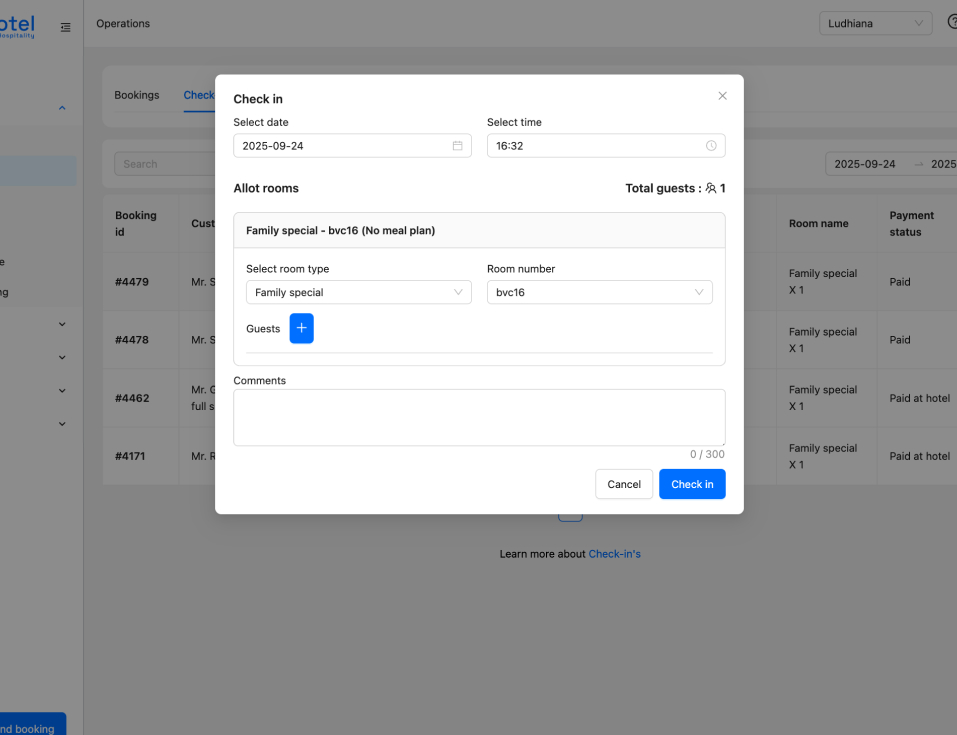Click Family special X 1 in #4171 row

[823, 456]
